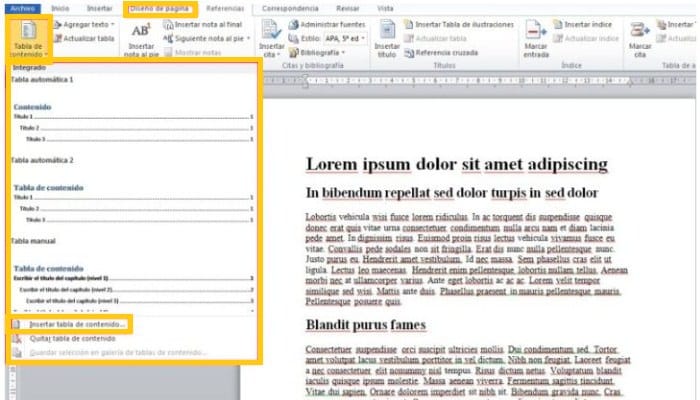Viewport: 700px width, 400px height.
Task: Click the Insertar título icon
Action: (x=387, y=30)
